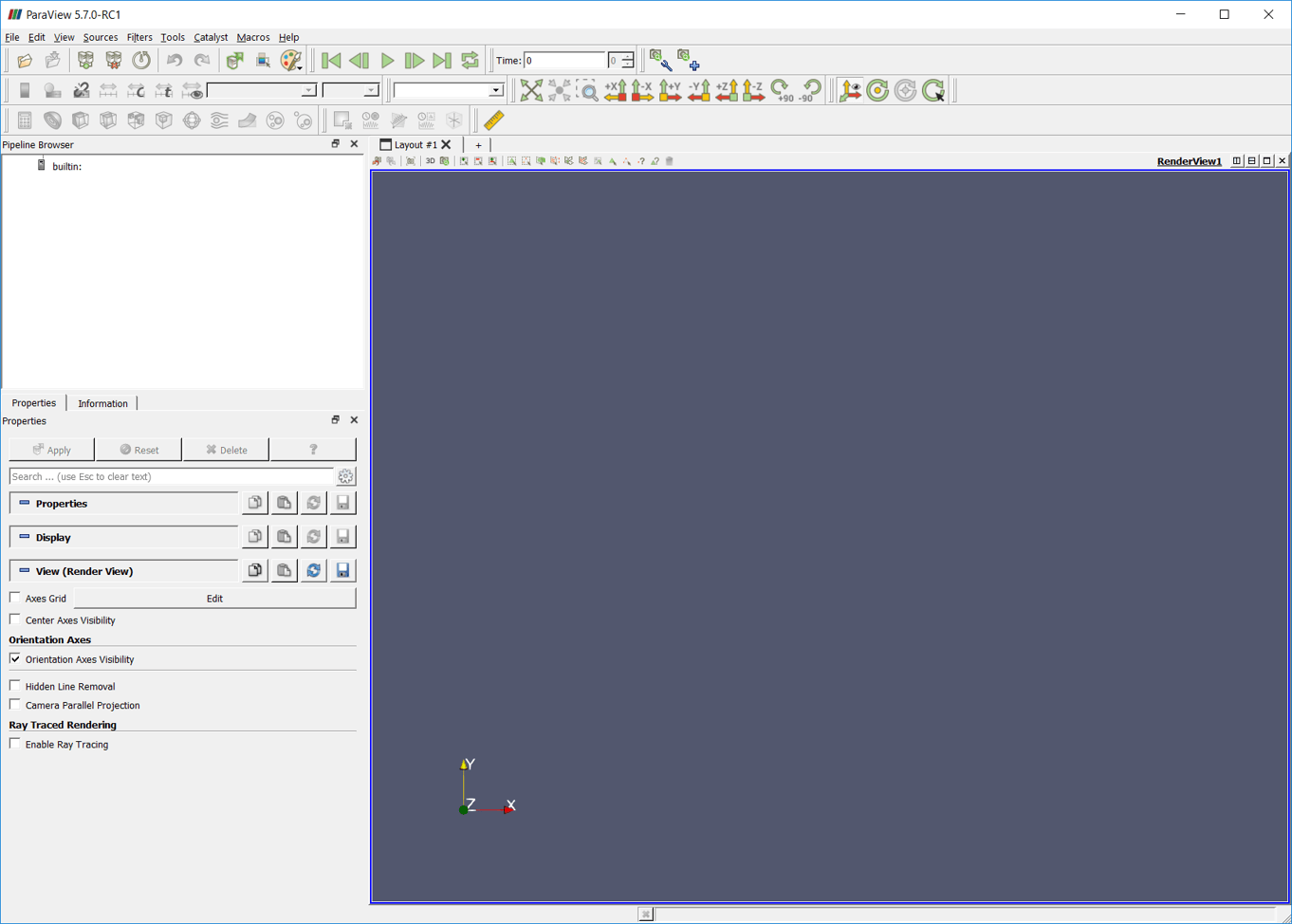Select builtin: in Pipeline Browser
The height and width of the screenshot is (924, 1292).
point(66,166)
